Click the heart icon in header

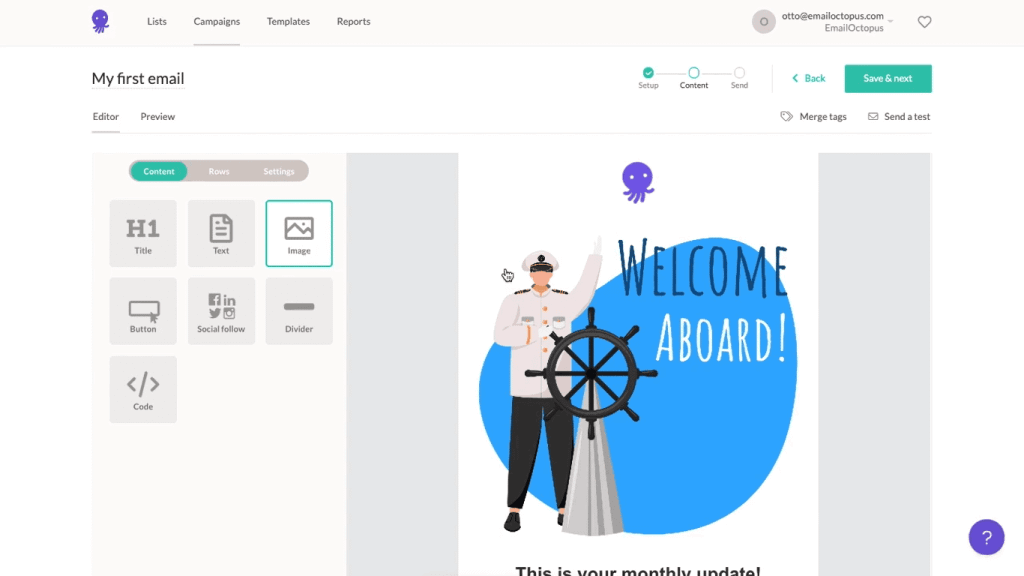coord(924,22)
